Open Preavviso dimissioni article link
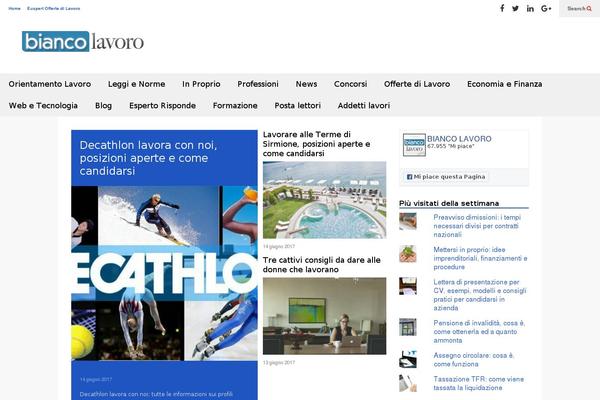 pos(477,226)
